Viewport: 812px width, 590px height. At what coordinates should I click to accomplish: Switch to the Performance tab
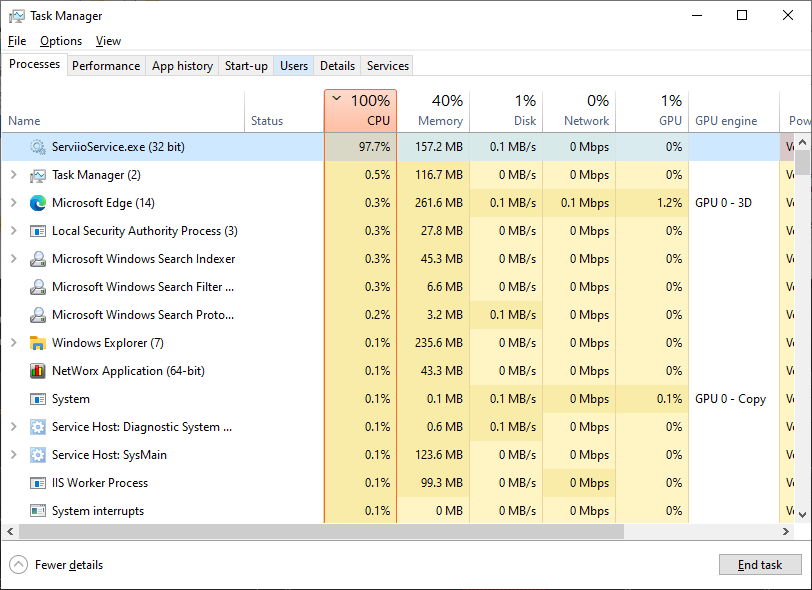pyautogui.click(x=106, y=66)
